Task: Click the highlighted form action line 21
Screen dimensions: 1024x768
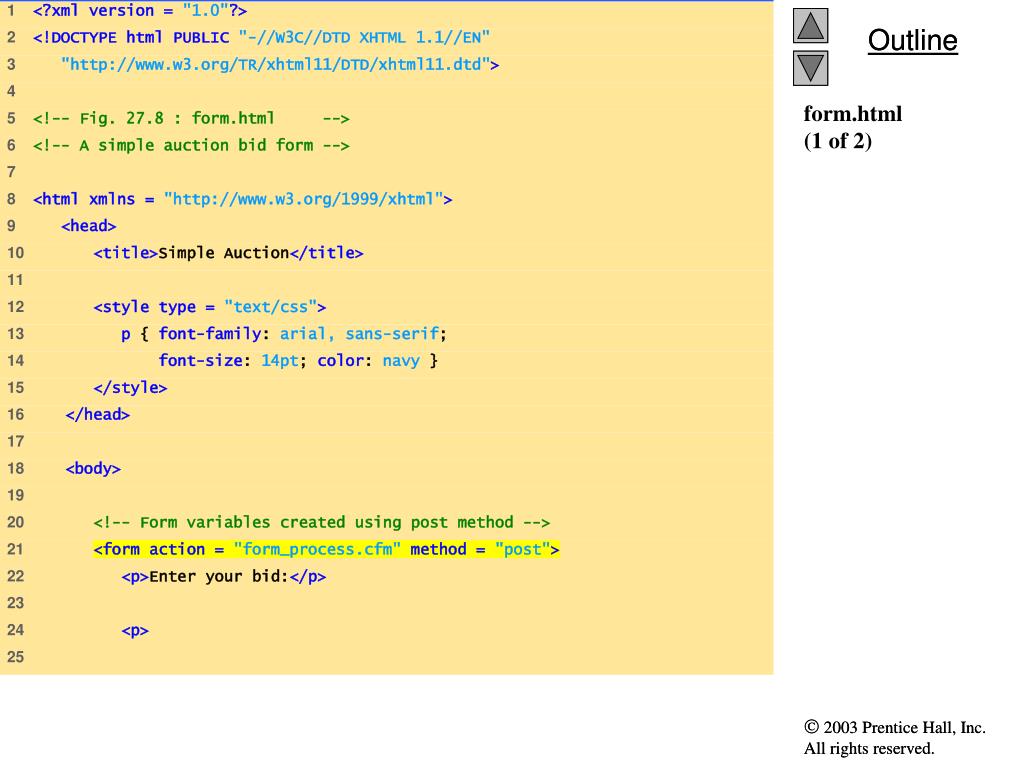Action: tap(327, 549)
